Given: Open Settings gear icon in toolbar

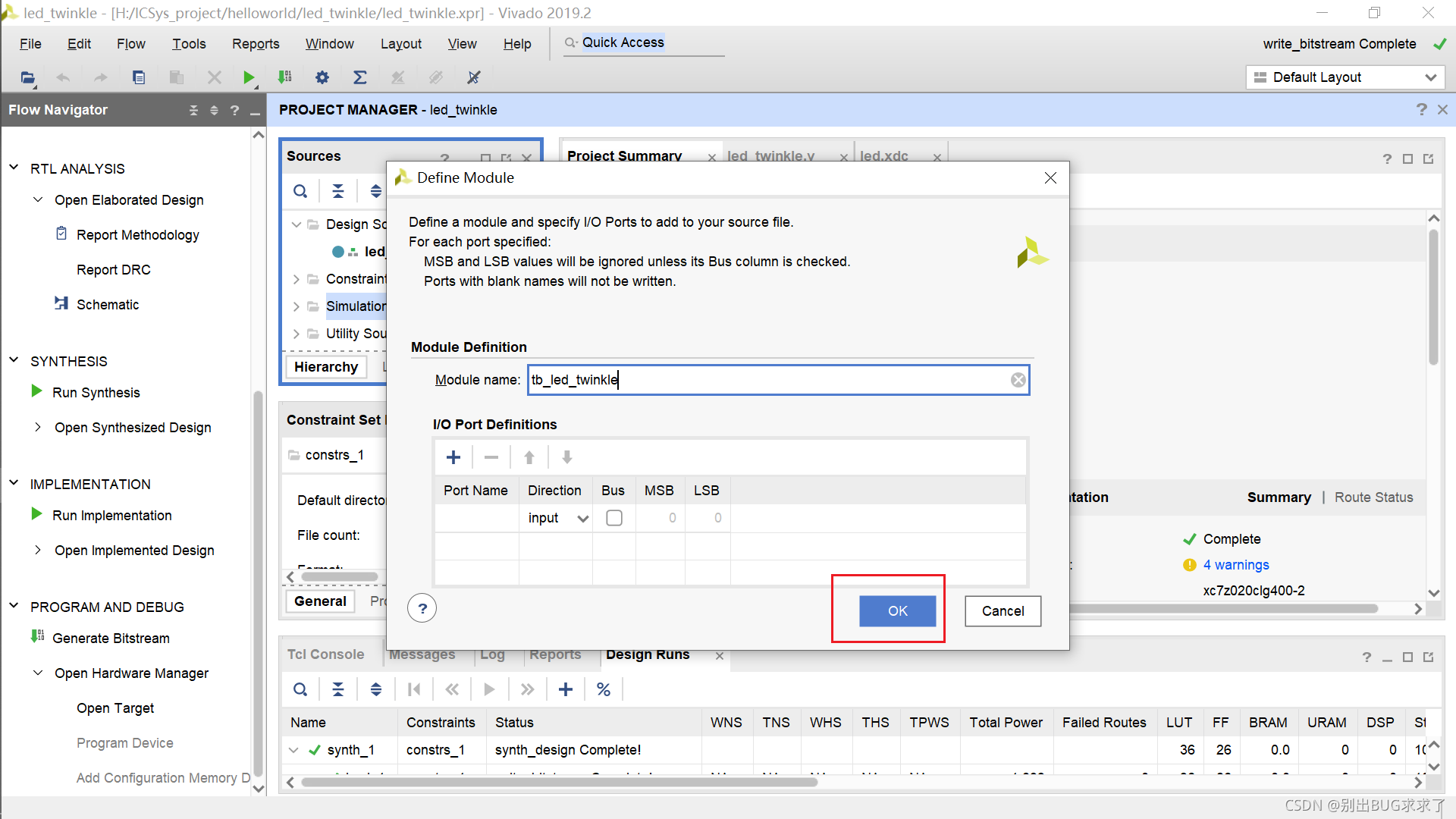Looking at the screenshot, I should click(x=322, y=77).
